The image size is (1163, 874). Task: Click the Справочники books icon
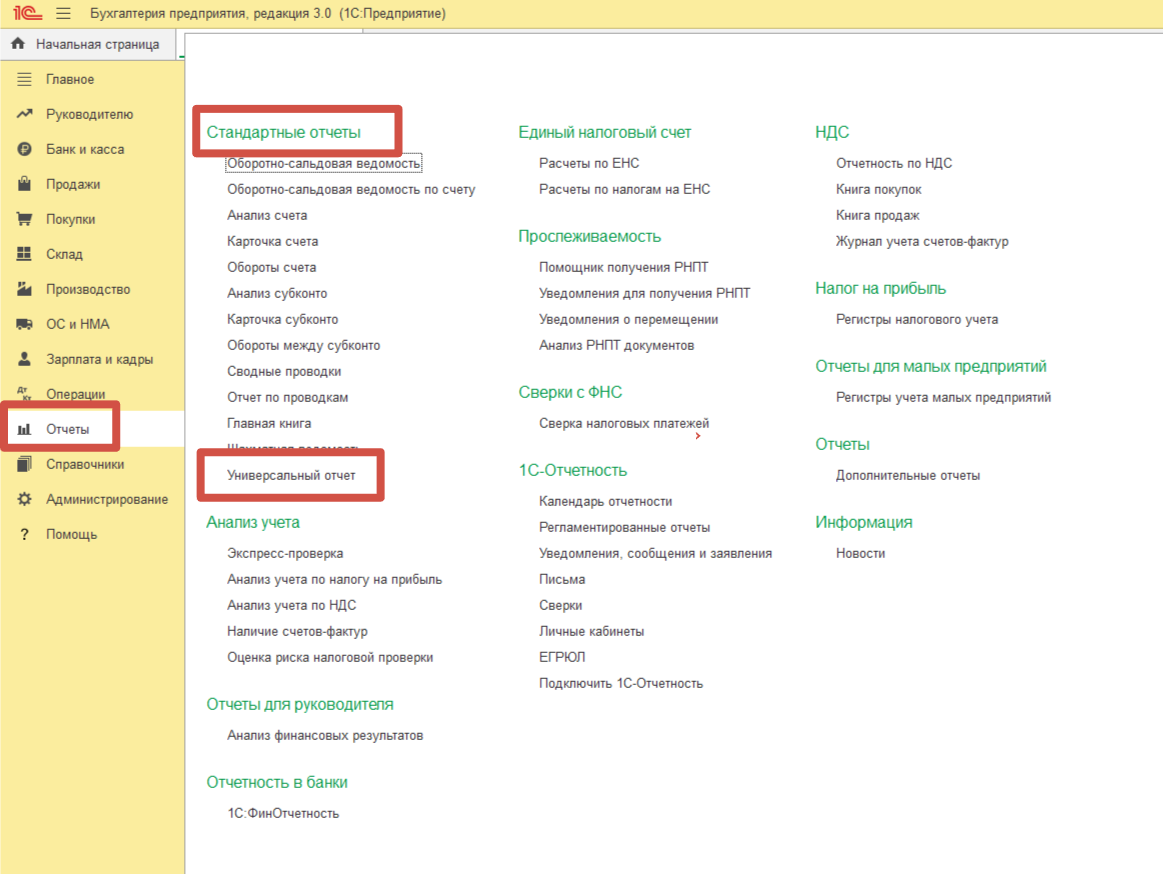click(x=24, y=464)
